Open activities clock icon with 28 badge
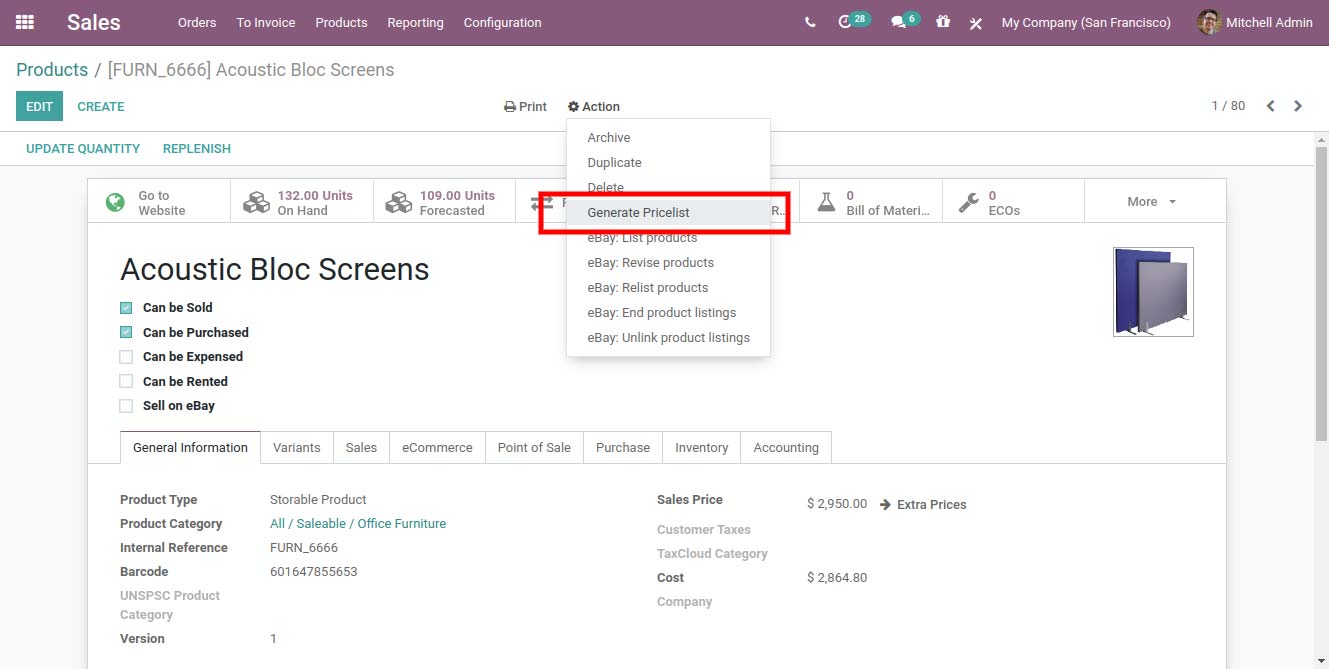Image resolution: width=1329 pixels, height=669 pixels. pyautogui.click(x=854, y=21)
